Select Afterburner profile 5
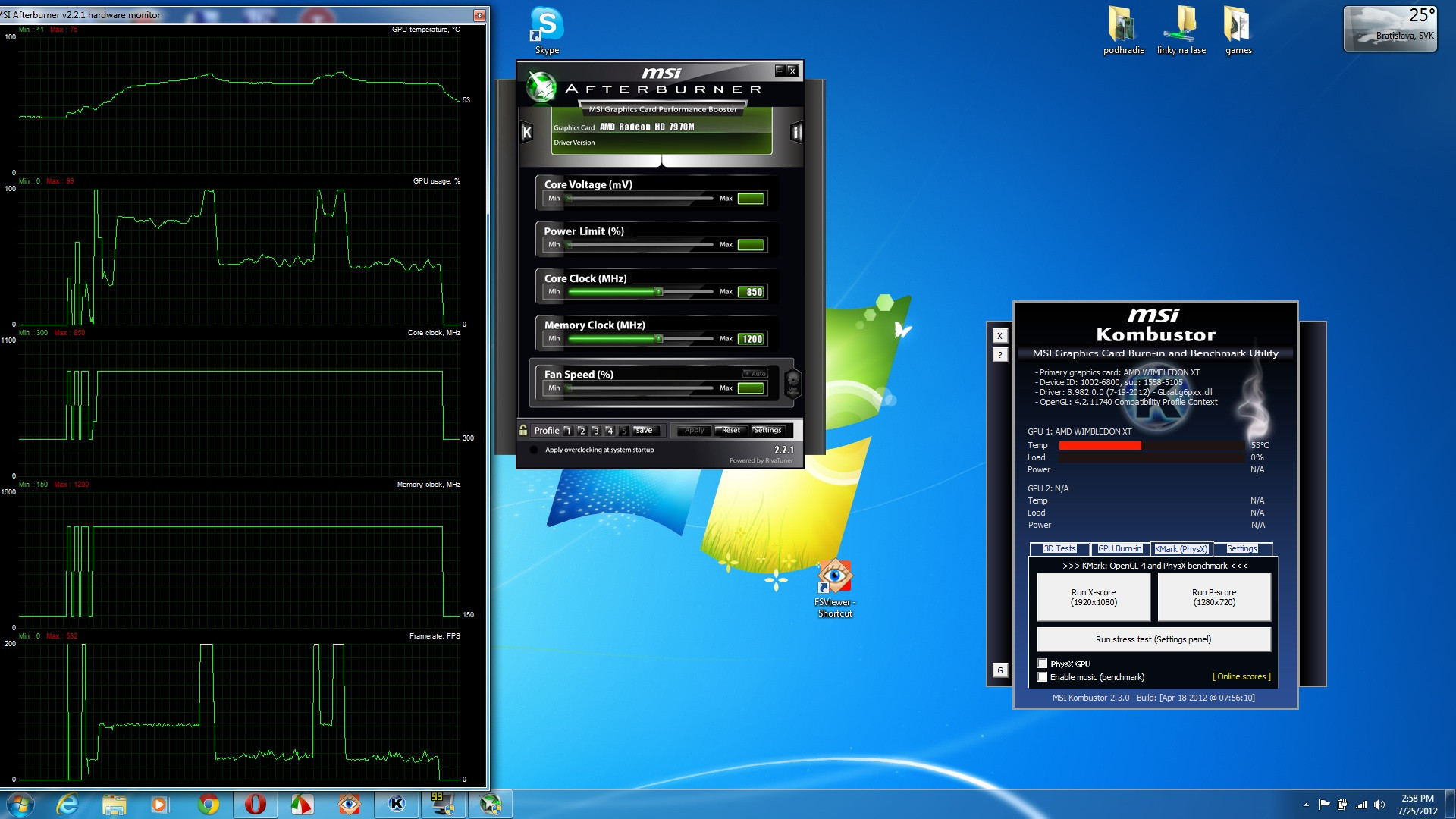Screen dimensions: 1456x819 coord(623,430)
